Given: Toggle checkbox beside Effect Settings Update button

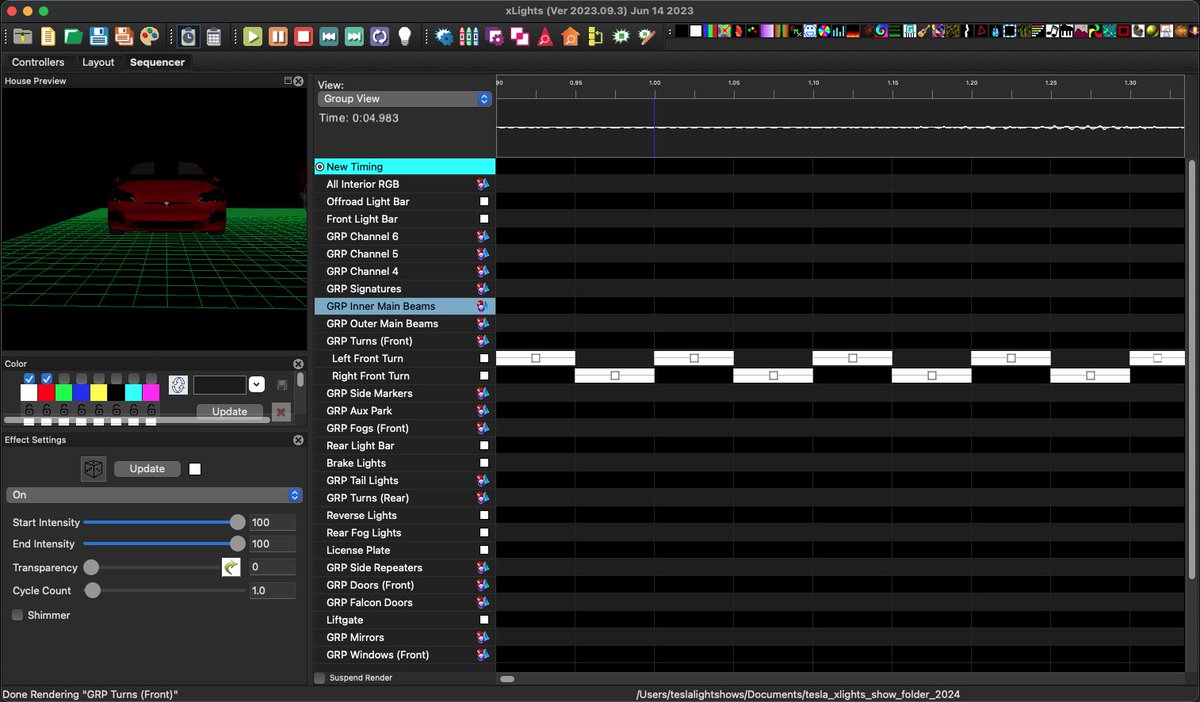Looking at the screenshot, I should pos(195,469).
